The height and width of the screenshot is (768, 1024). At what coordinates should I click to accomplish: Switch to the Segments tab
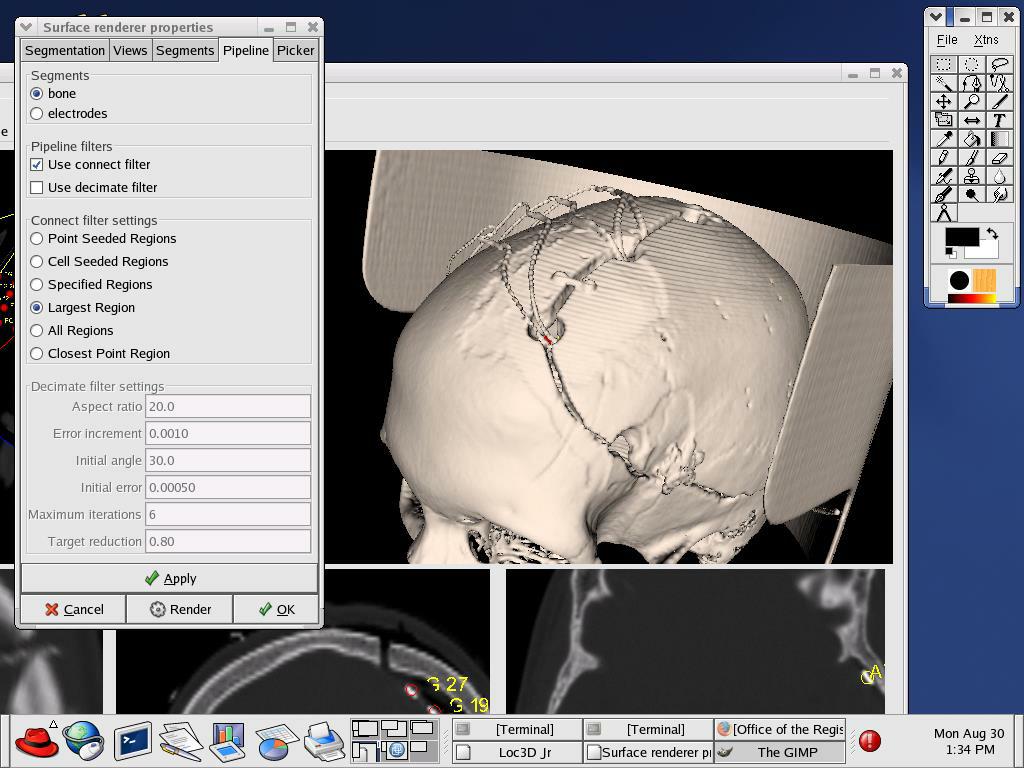pyautogui.click(x=185, y=50)
